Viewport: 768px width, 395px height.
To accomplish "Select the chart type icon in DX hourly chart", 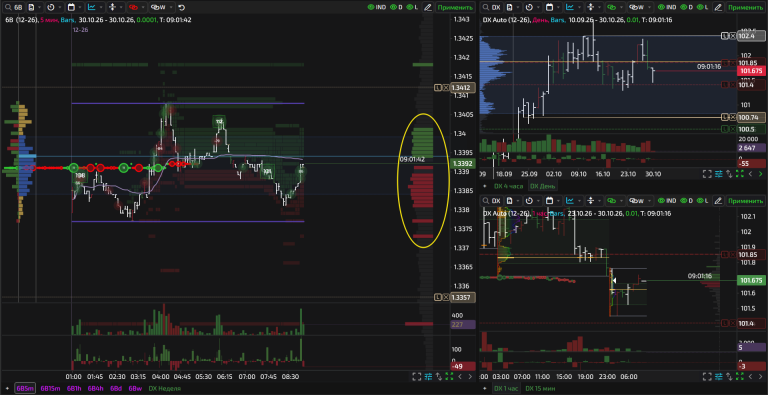I will 570,201.
